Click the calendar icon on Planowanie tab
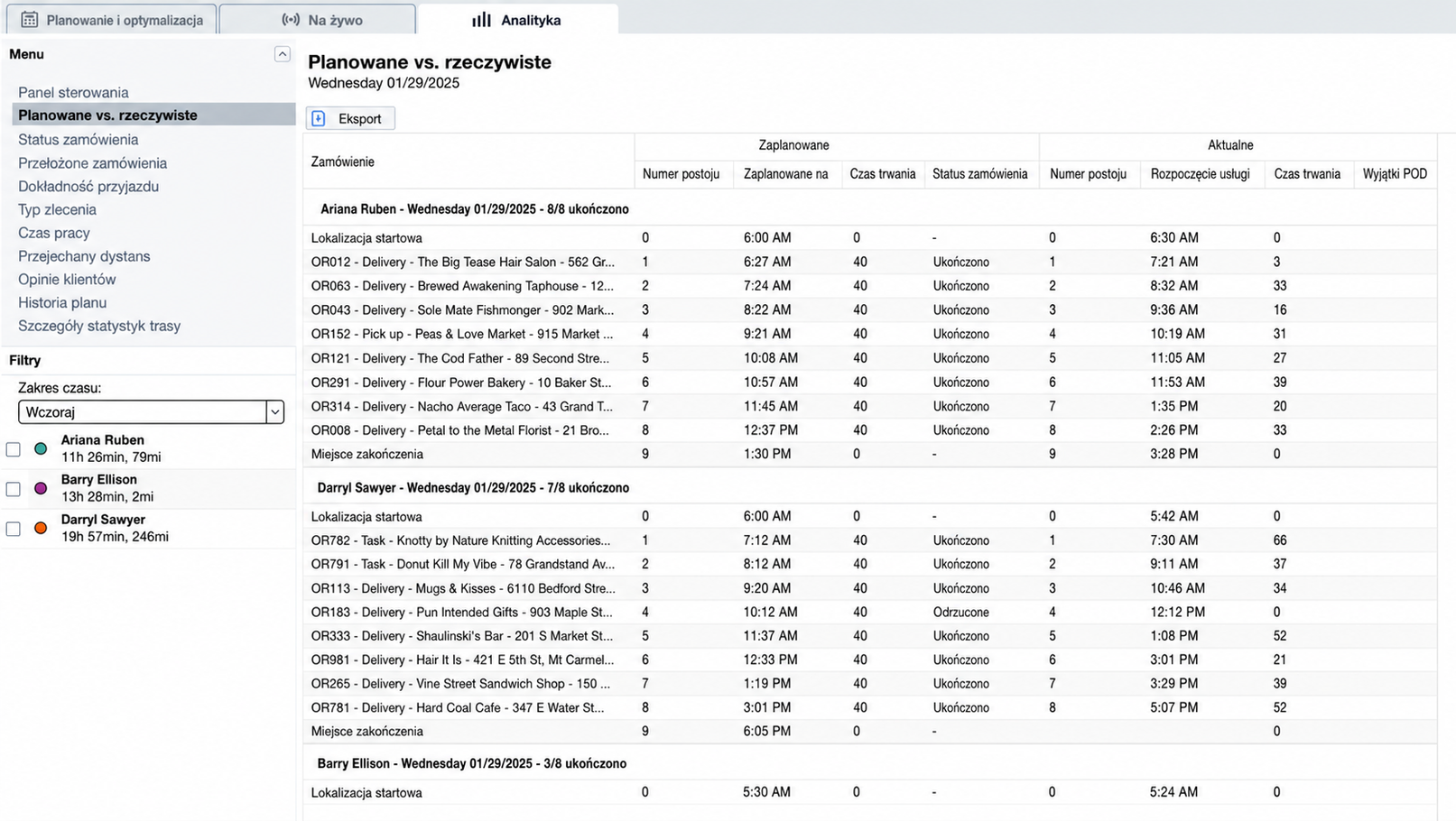1456x821 pixels. [30, 19]
